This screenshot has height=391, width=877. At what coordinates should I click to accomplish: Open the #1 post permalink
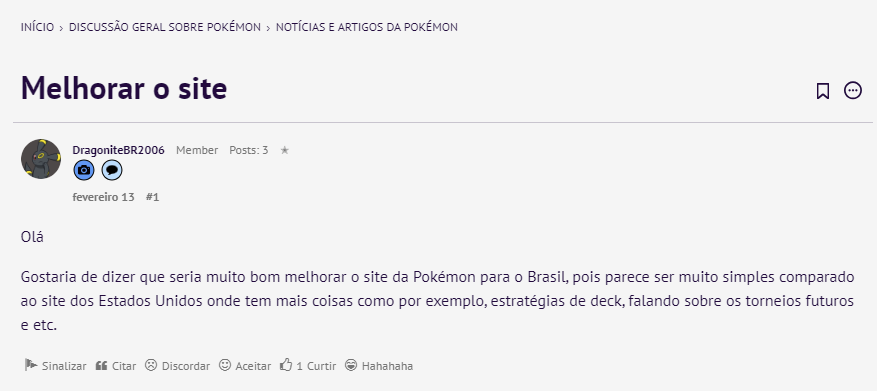(152, 197)
